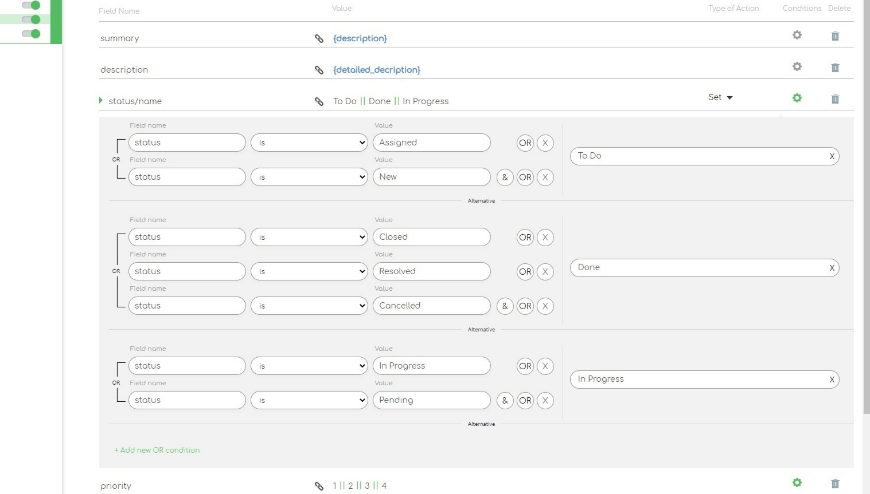The height and width of the screenshot is (494, 870).
Task: Delete the status/name field row
Action: tap(835, 99)
